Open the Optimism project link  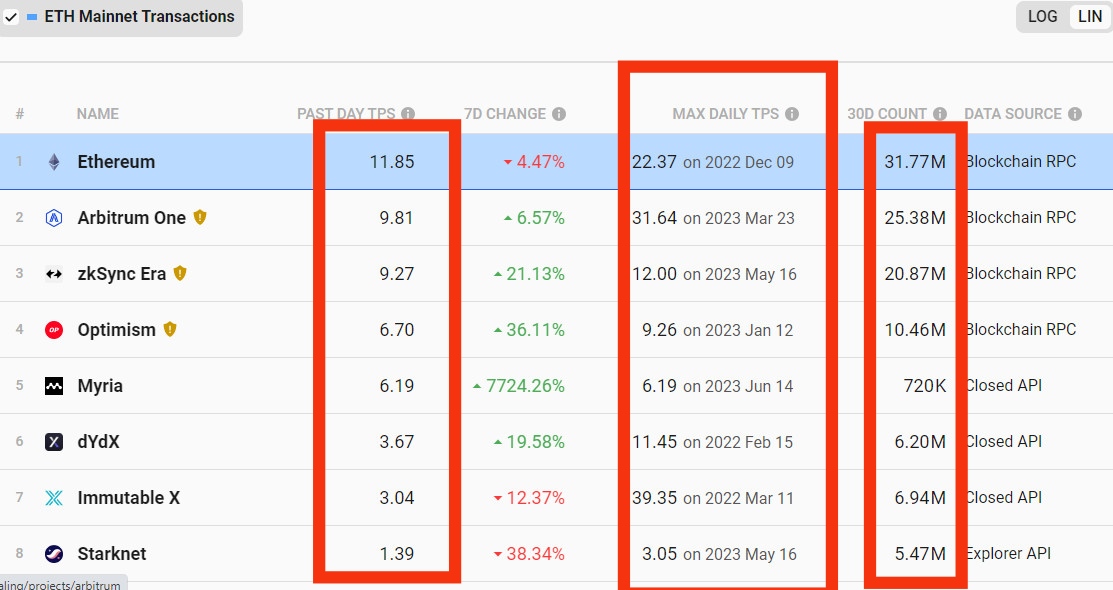pyautogui.click(x=116, y=330)
